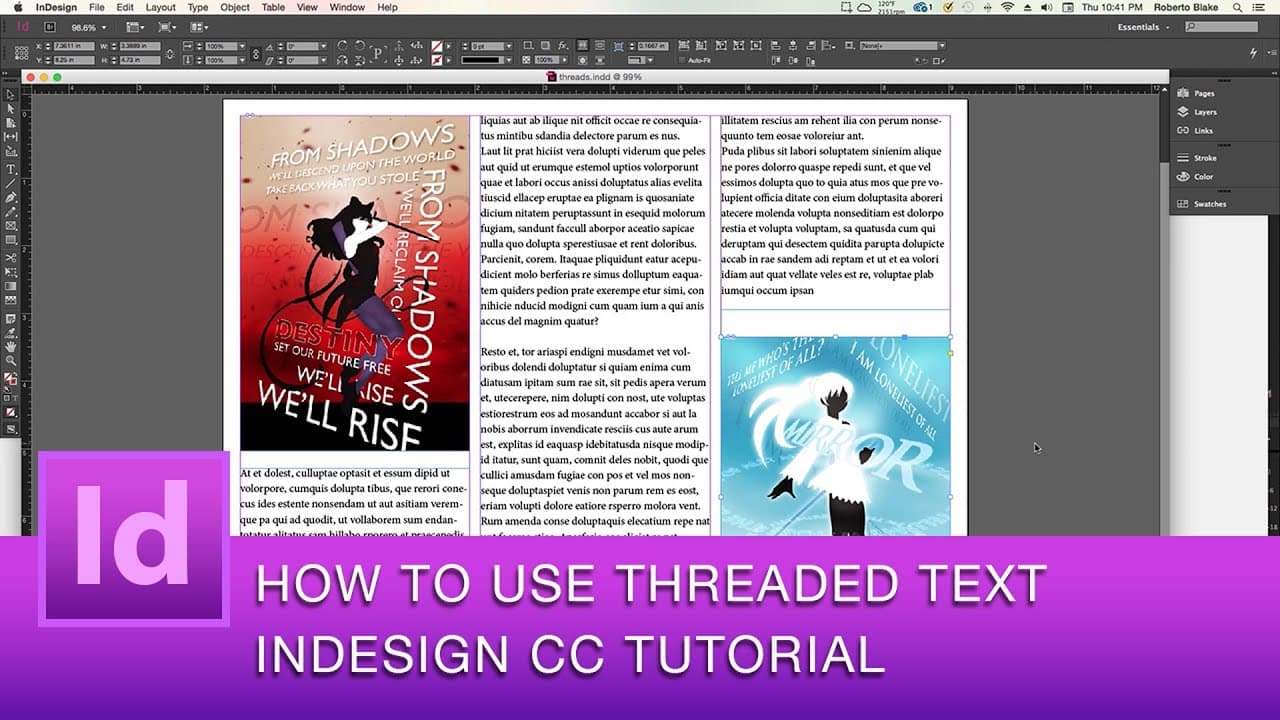
Task: Click the Quick Apply lightning icon
Action: click(x=1254, y=52)
